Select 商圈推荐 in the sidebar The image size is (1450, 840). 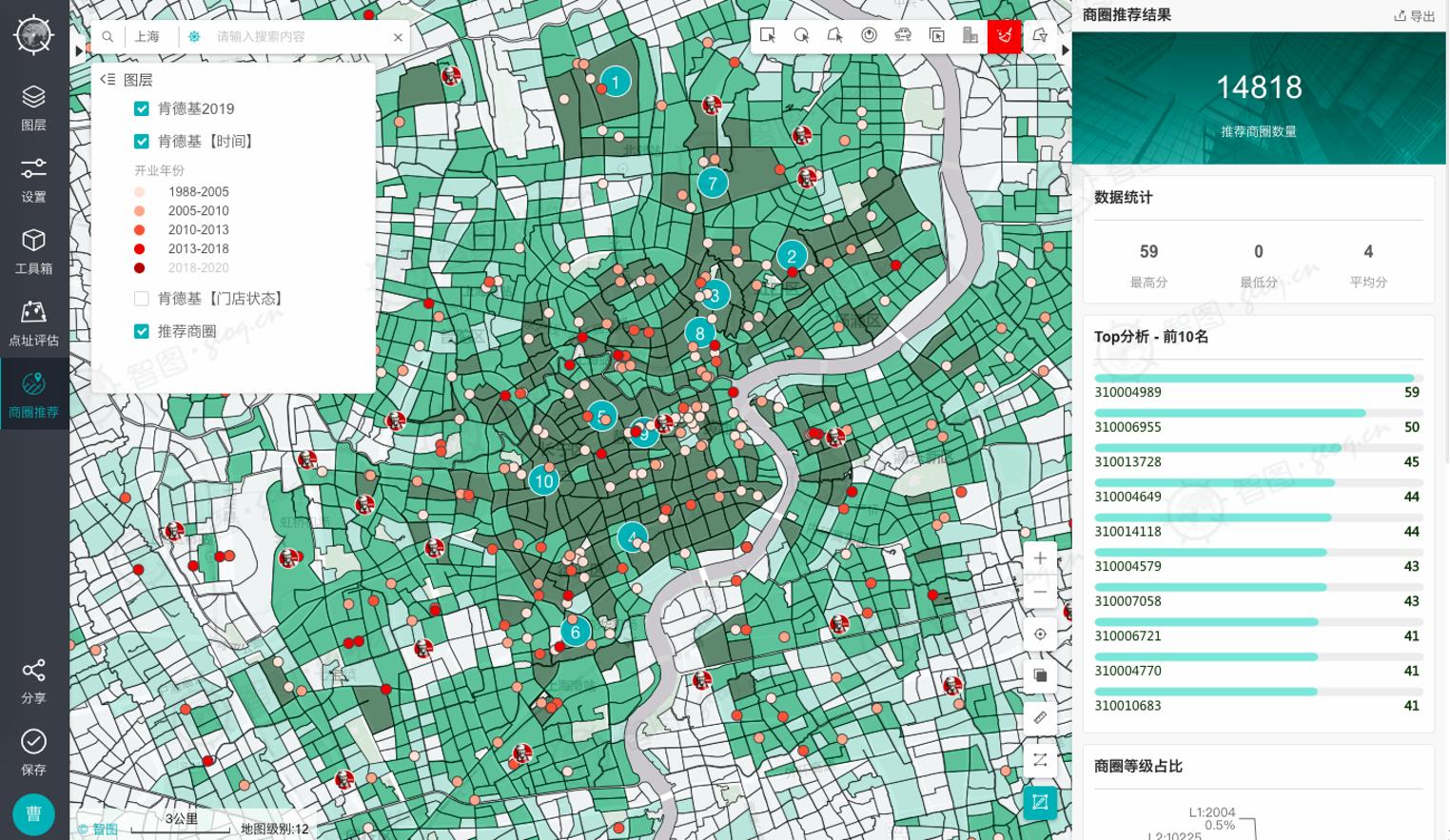33,394
